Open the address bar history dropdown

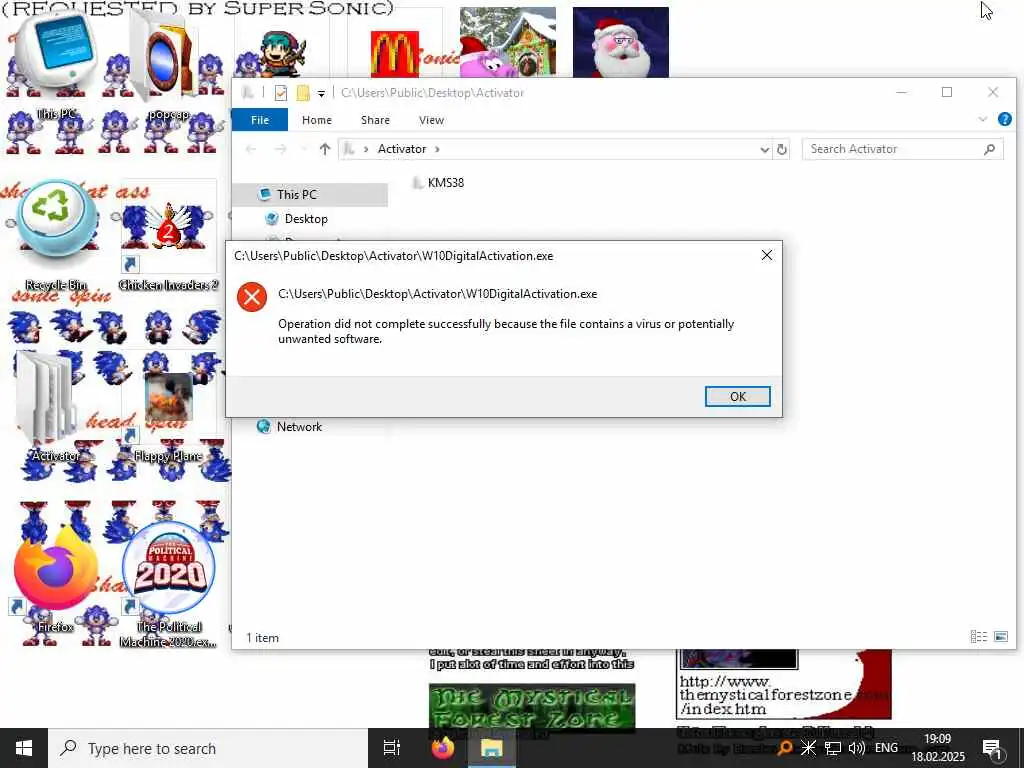click(764, 150)
